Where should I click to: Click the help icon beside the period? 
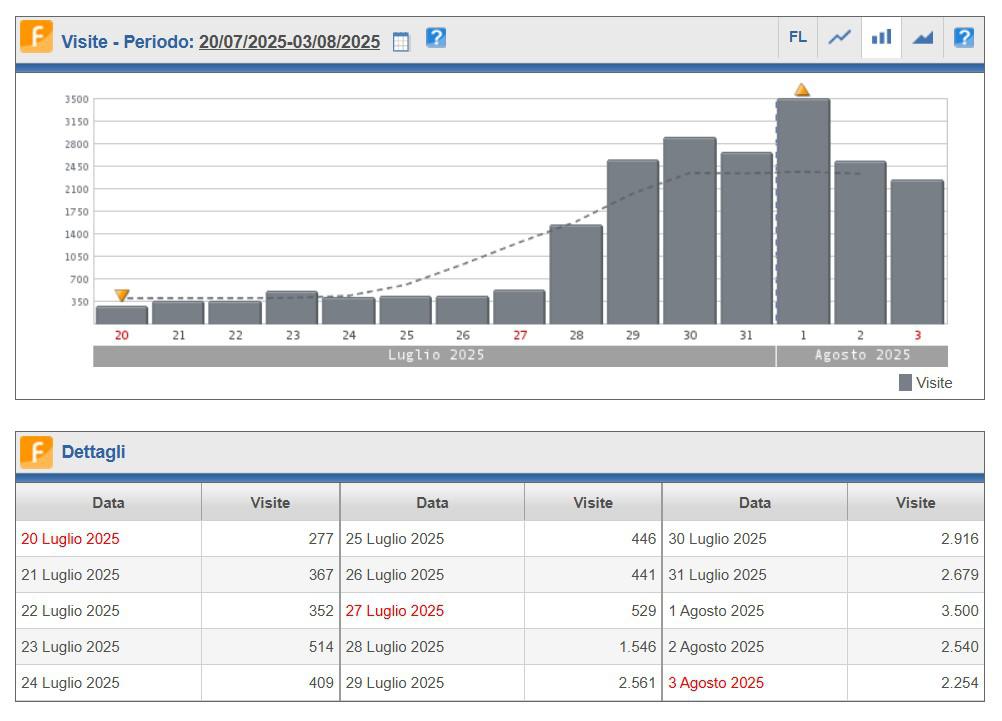point(436,38)
